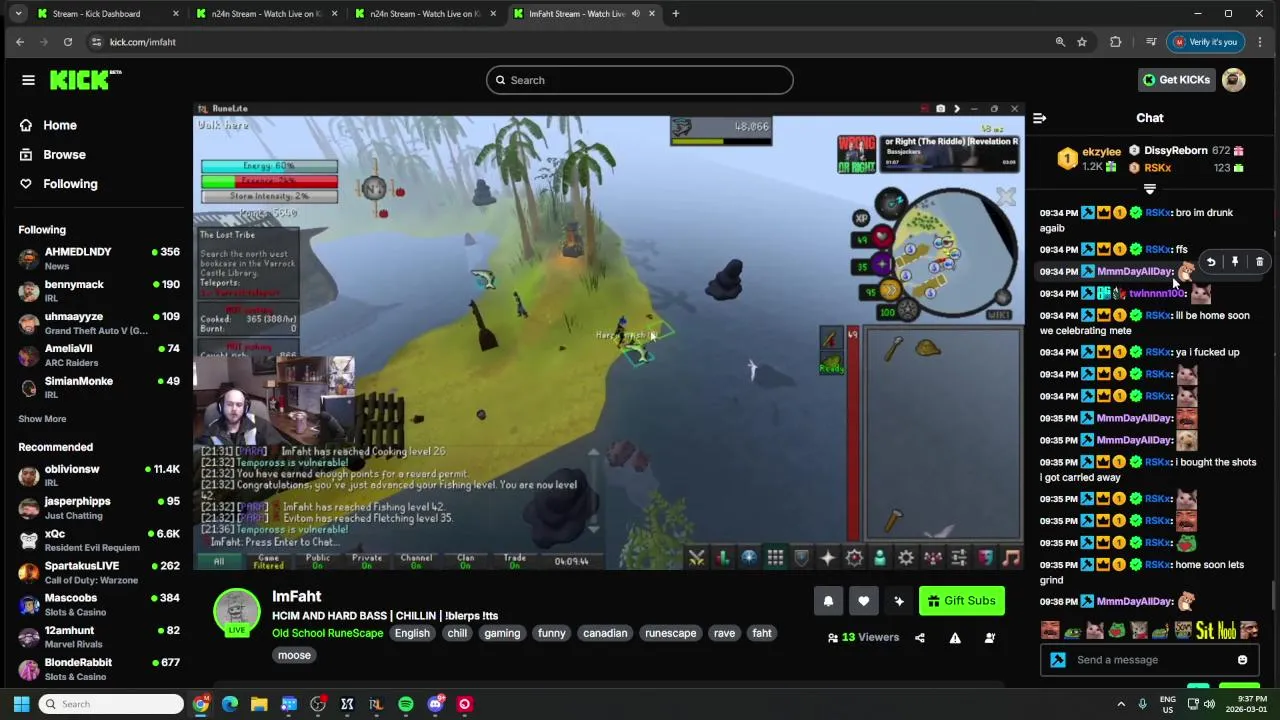Open AmeliaVII channel in sidebar
Screen dimensions: 1280x720
click(x=98, y=355)
